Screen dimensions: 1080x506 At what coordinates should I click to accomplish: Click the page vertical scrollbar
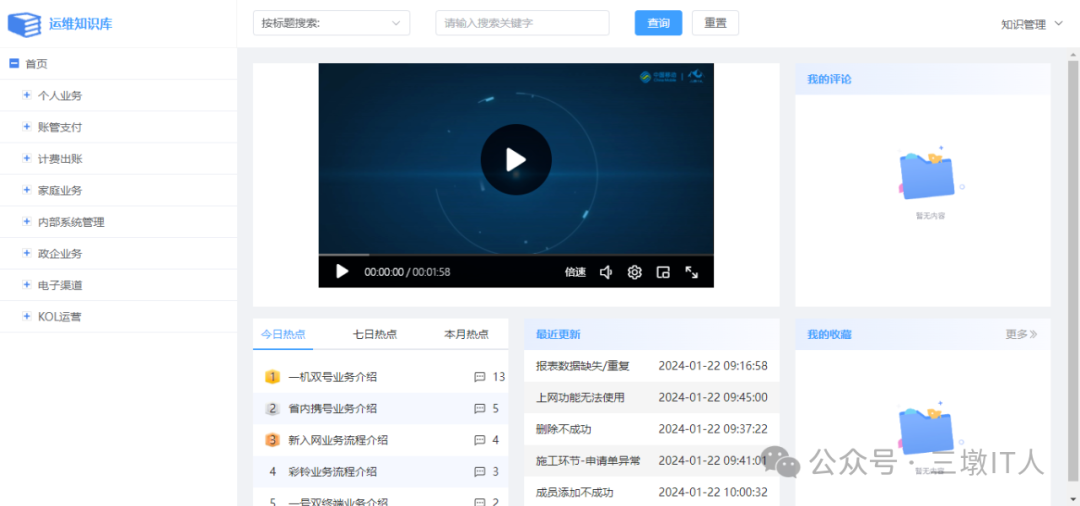coord(1073,271)
